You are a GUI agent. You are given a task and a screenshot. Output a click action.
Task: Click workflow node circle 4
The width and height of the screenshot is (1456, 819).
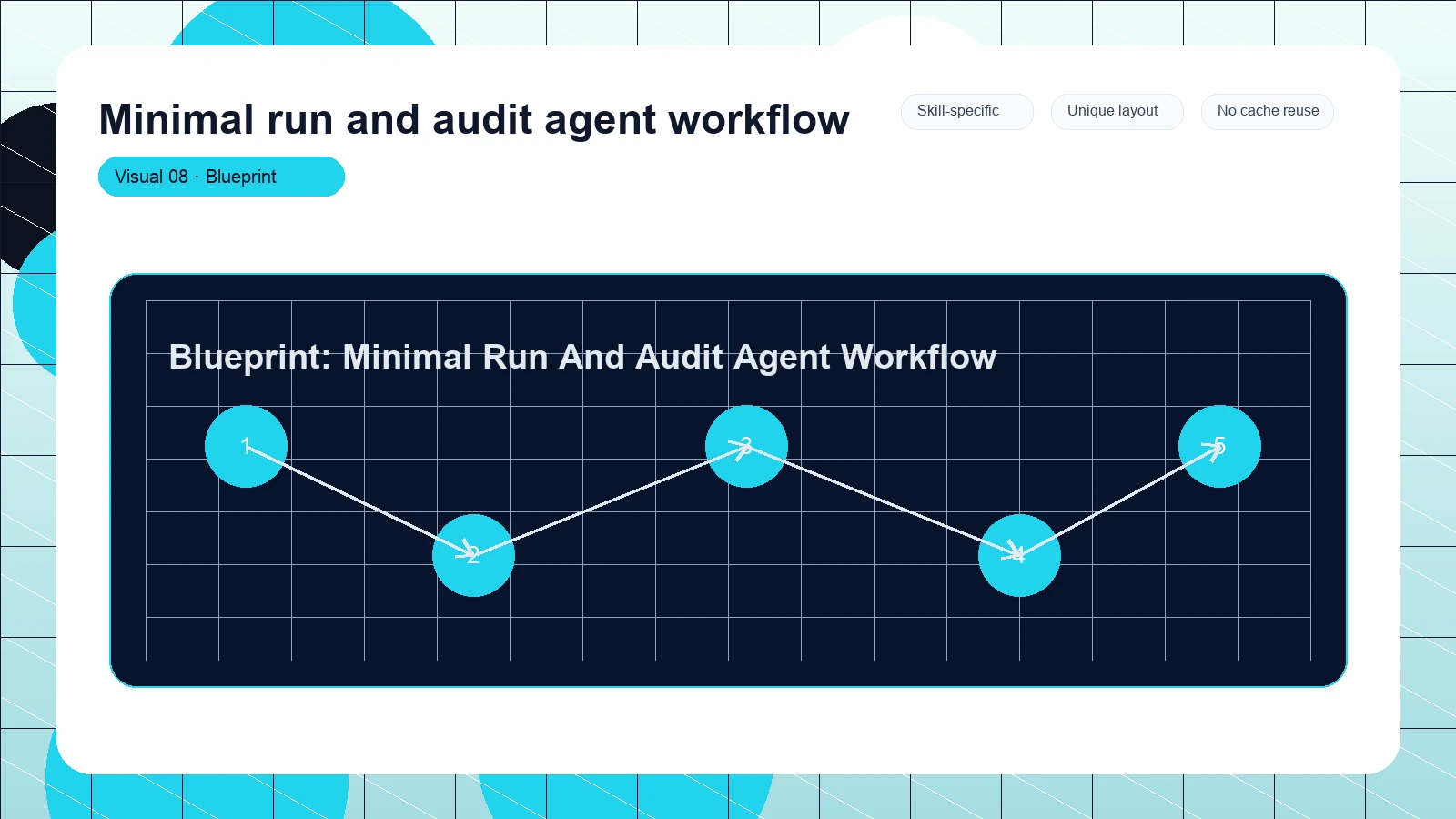[x=1019, y=555]
